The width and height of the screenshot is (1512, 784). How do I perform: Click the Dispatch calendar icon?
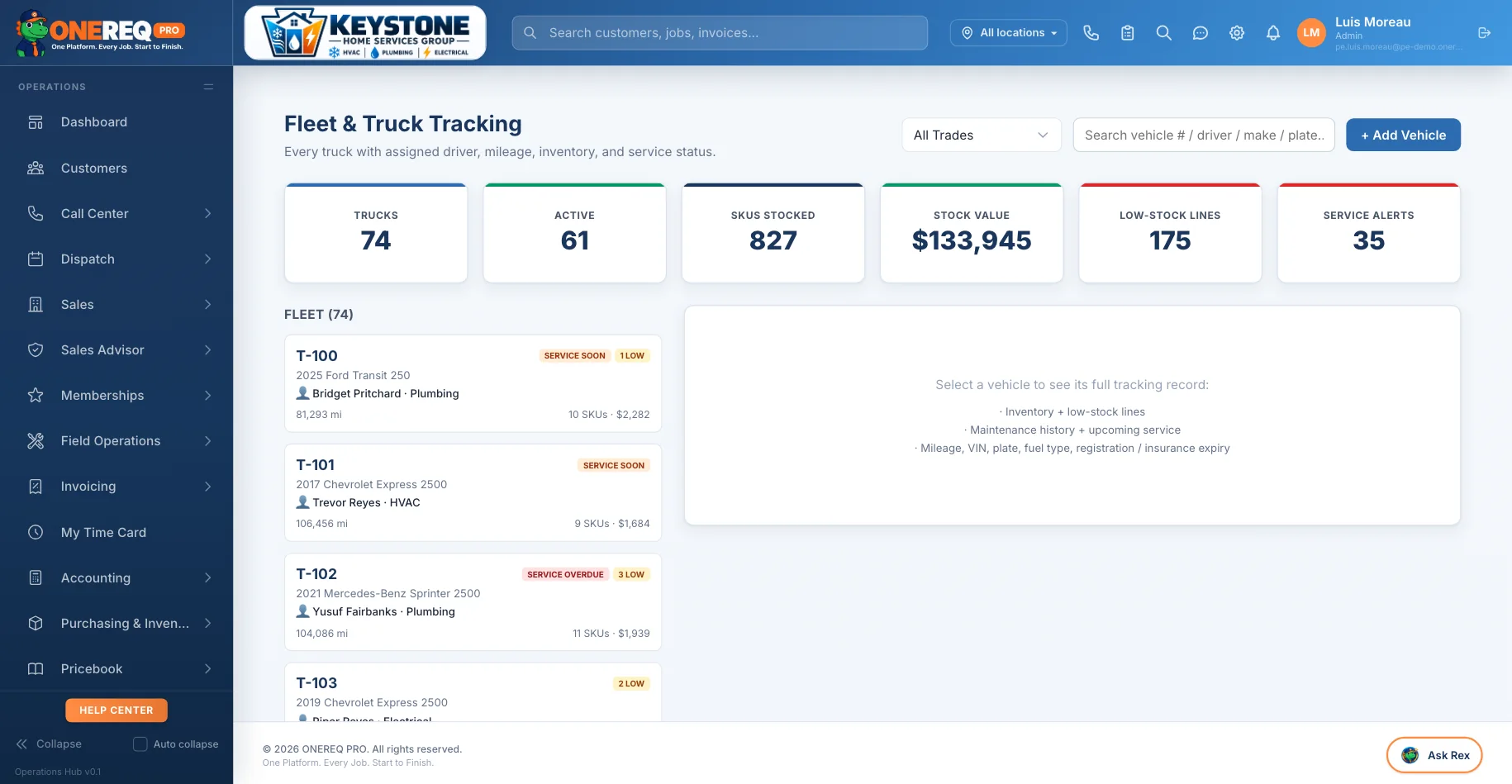[36, 259]
